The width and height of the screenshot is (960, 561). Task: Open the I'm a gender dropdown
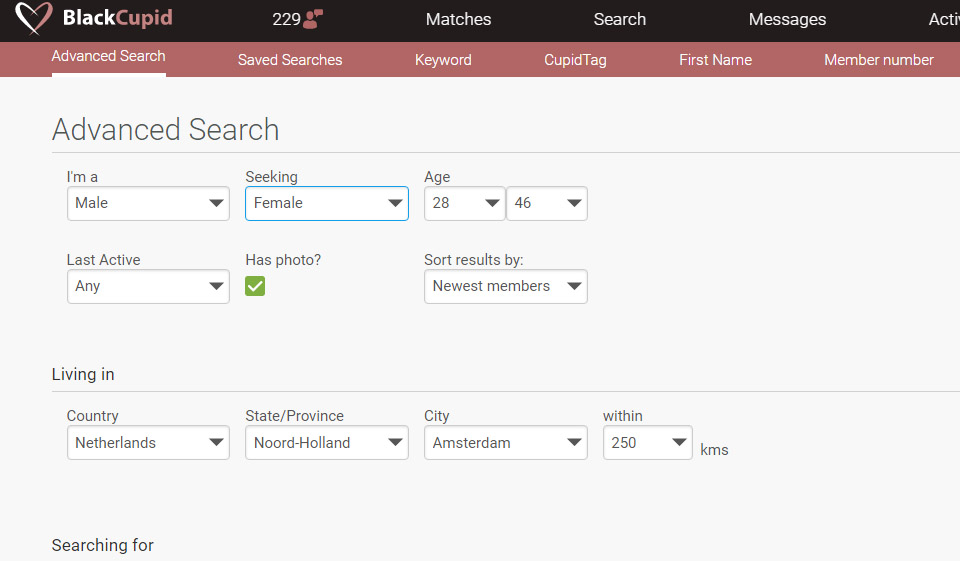[x=148, y=203]
